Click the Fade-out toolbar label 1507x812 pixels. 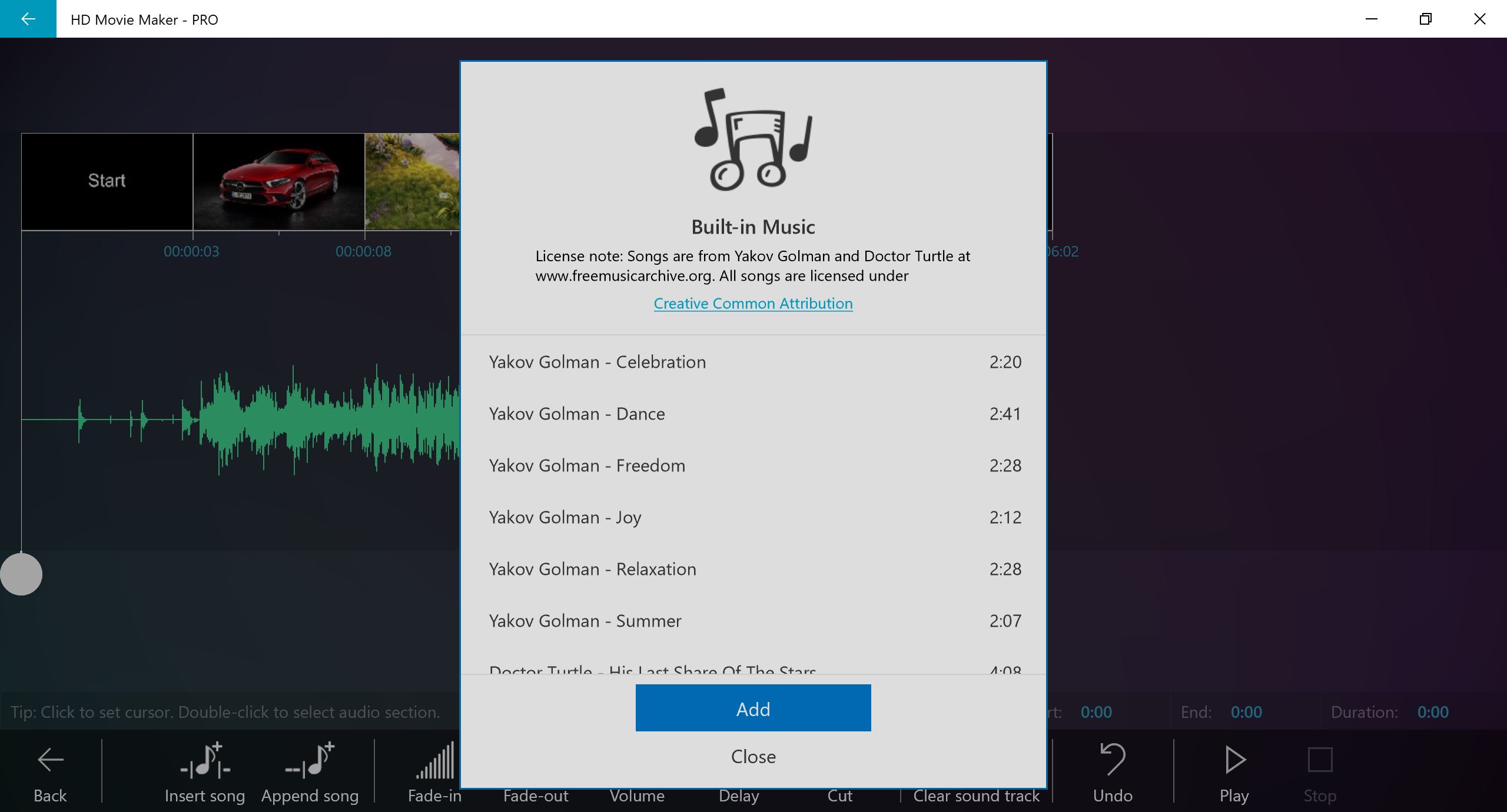coord(536,796)
